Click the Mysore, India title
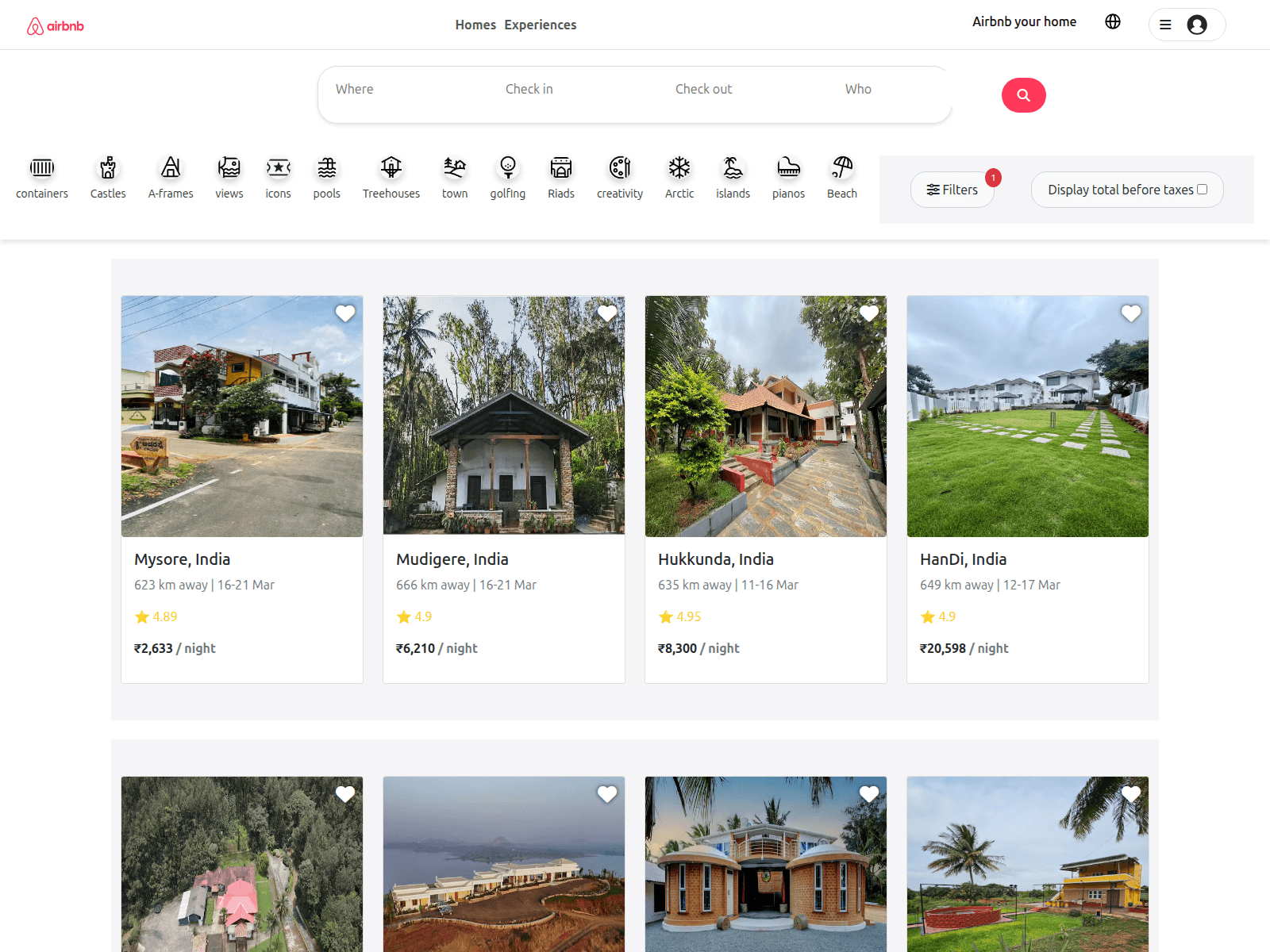This screenshot has height=952, width=1270. (182, 559)
